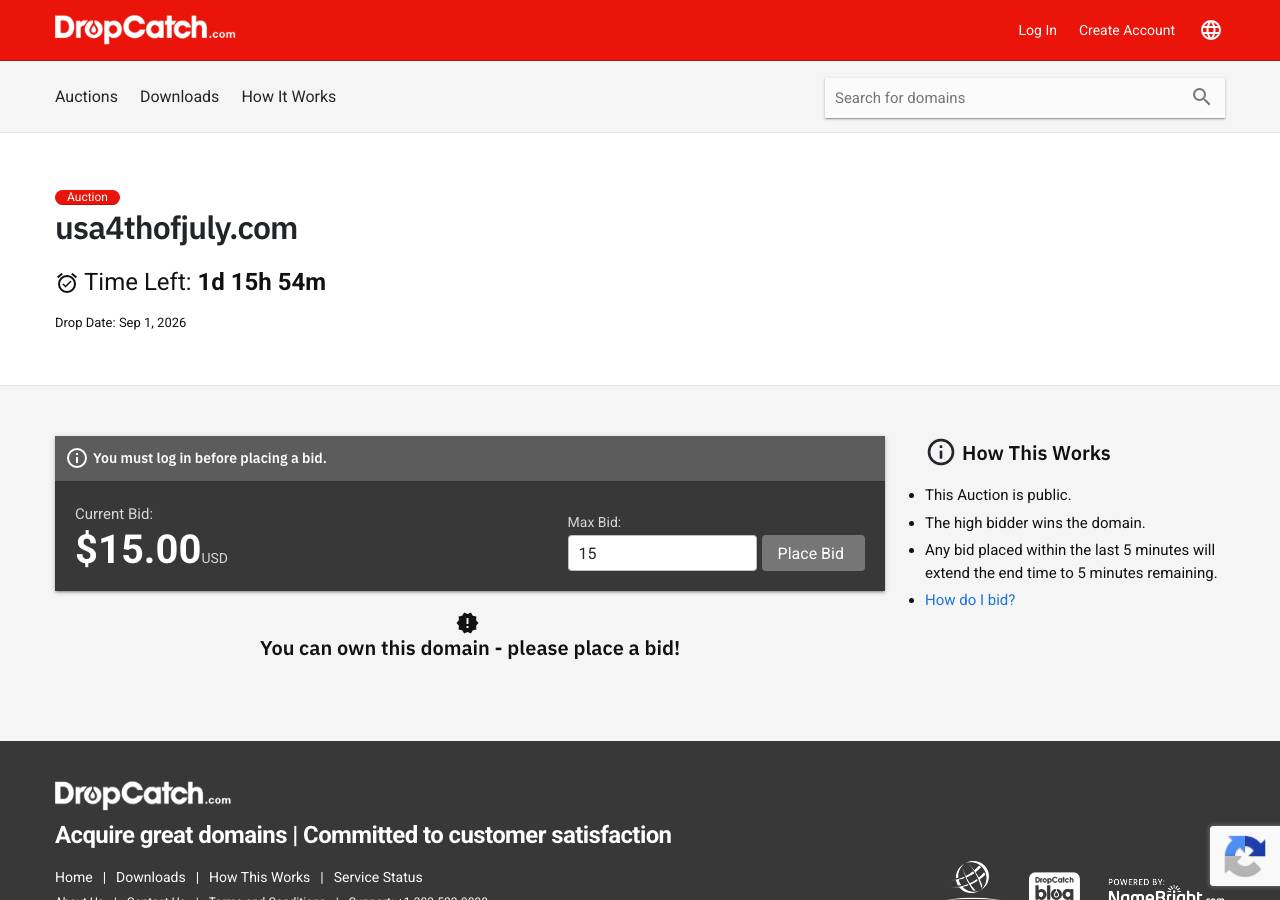Open the Auctions nav item
This screenshot has width=1280, height=900.
click(86, 97)
